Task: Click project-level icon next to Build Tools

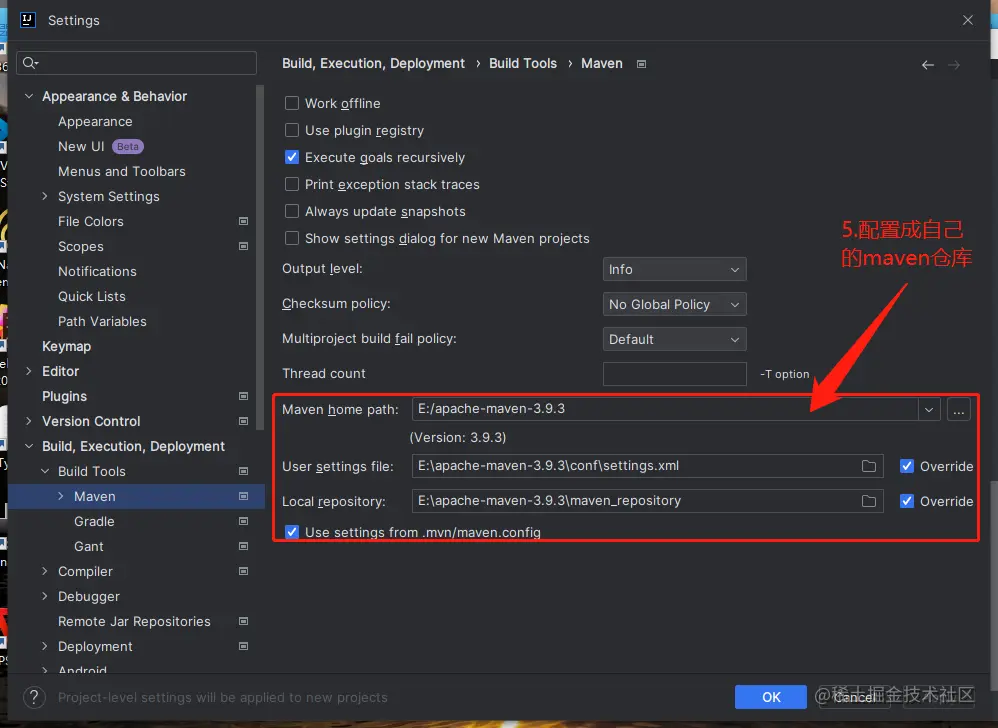Action: (x=243, y=471)
